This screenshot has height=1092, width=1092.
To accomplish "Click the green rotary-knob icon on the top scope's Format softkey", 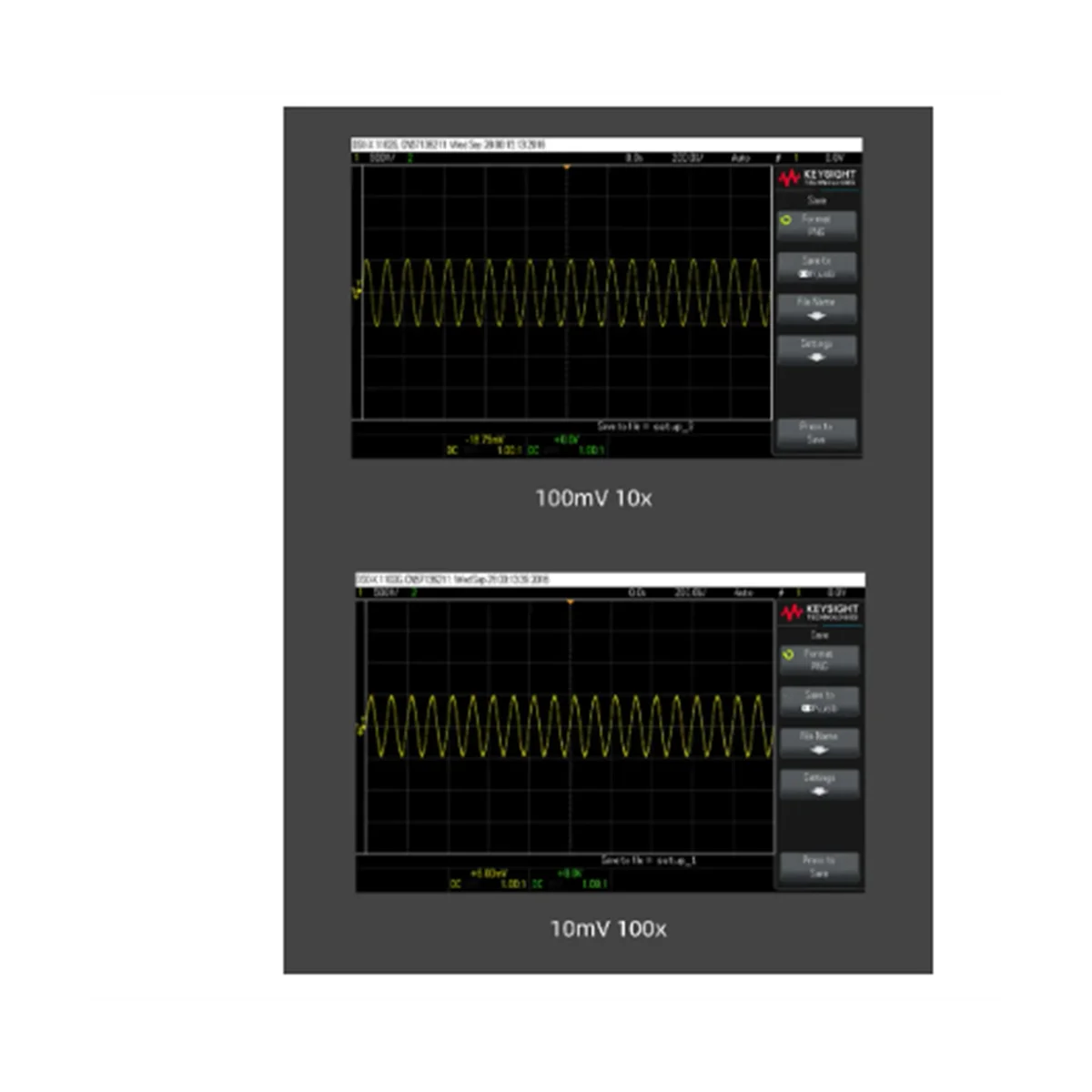I will tap(786, 219).
